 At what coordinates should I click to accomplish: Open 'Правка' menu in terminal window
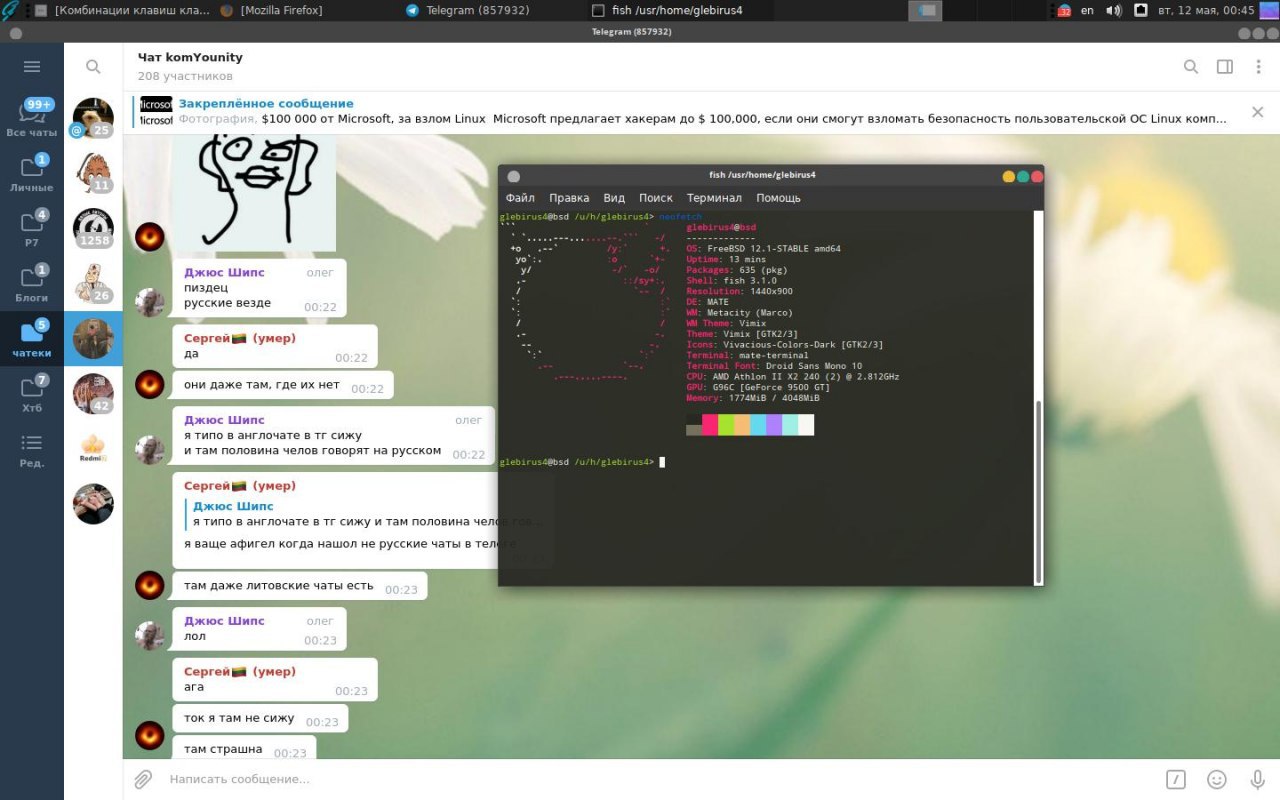coord(569,198)
